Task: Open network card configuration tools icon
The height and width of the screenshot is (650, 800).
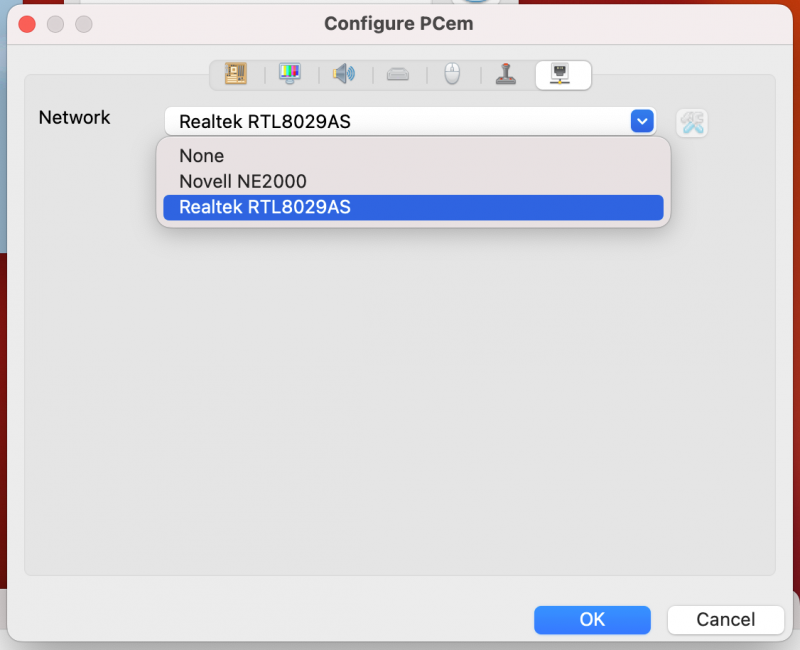Action: [692, 122]
